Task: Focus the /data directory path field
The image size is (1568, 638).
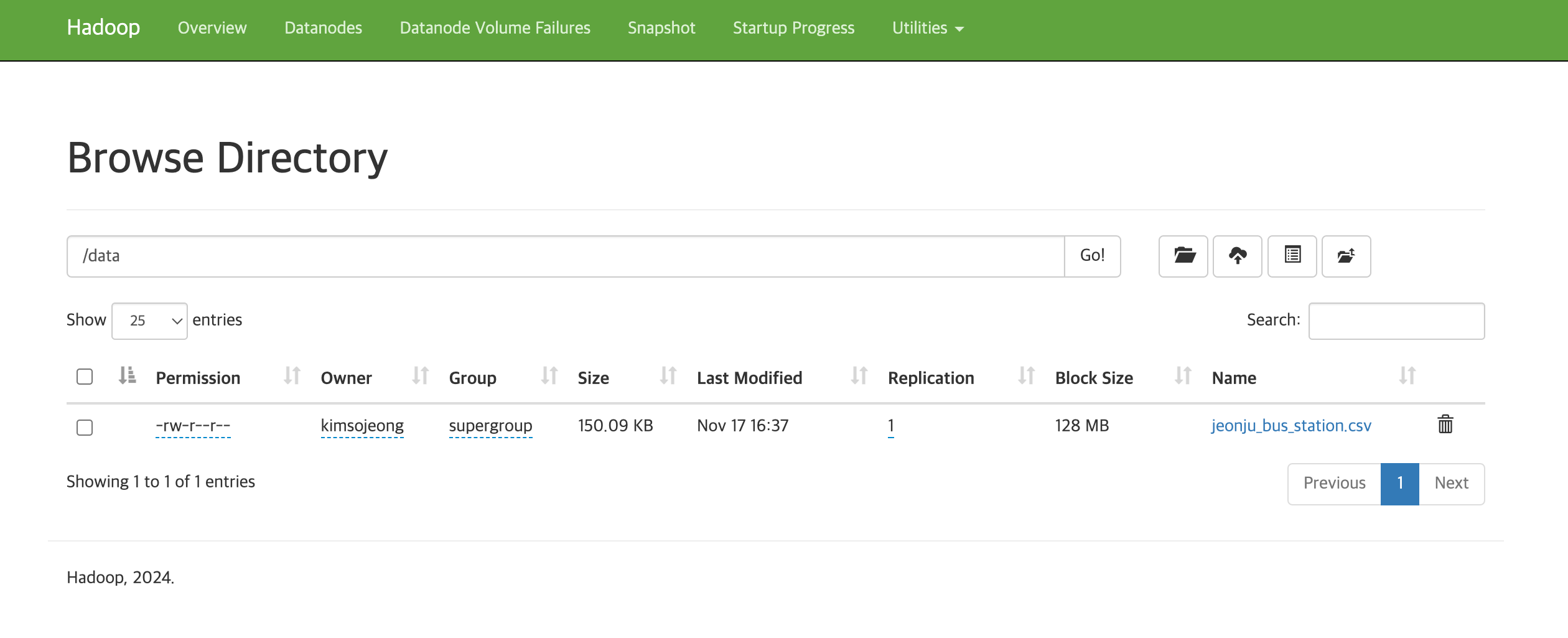Action: (566, 256)
